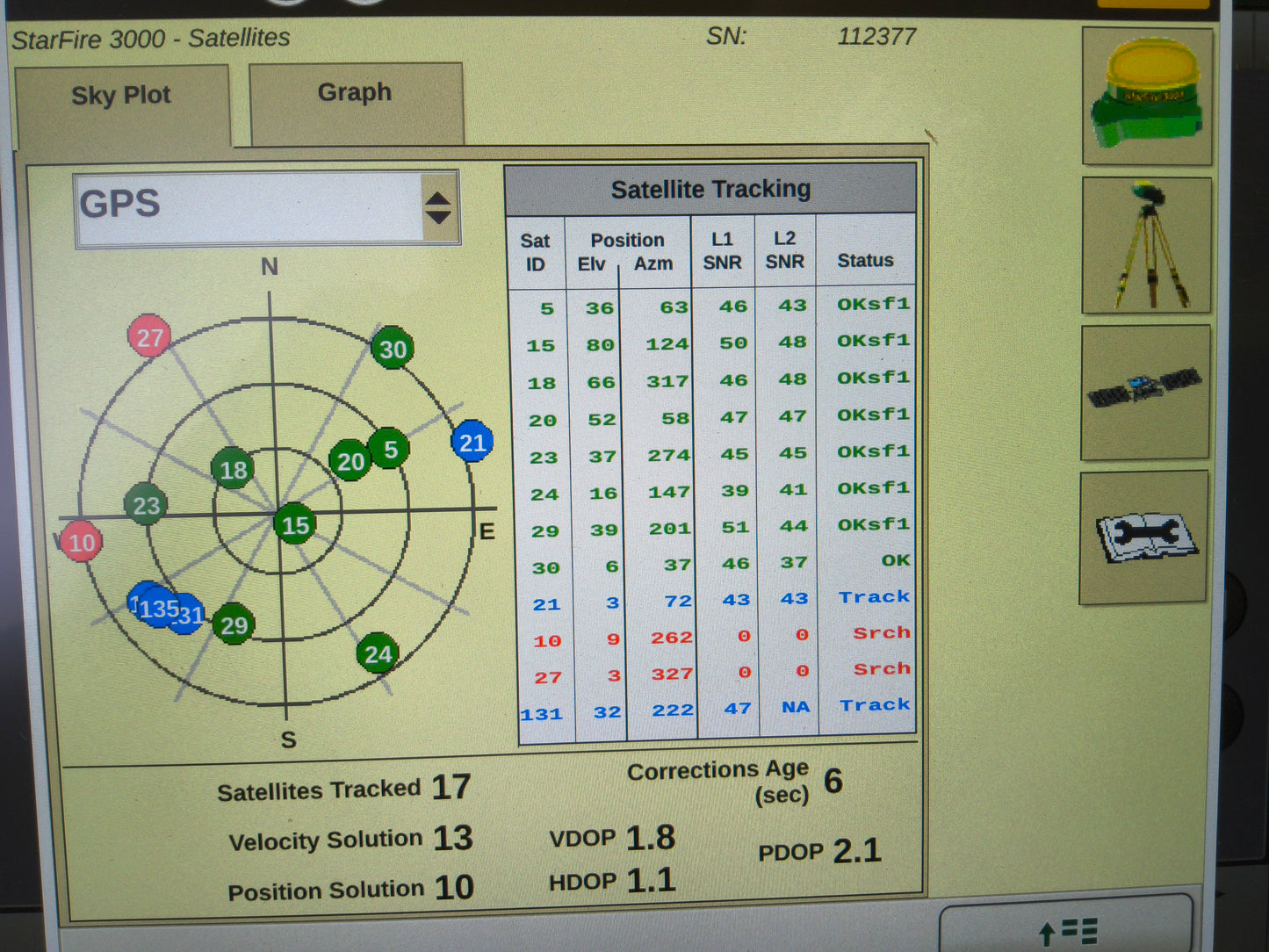Click the 'Status' column header
The image size is (1269, 952).
(x=865, y=260)
